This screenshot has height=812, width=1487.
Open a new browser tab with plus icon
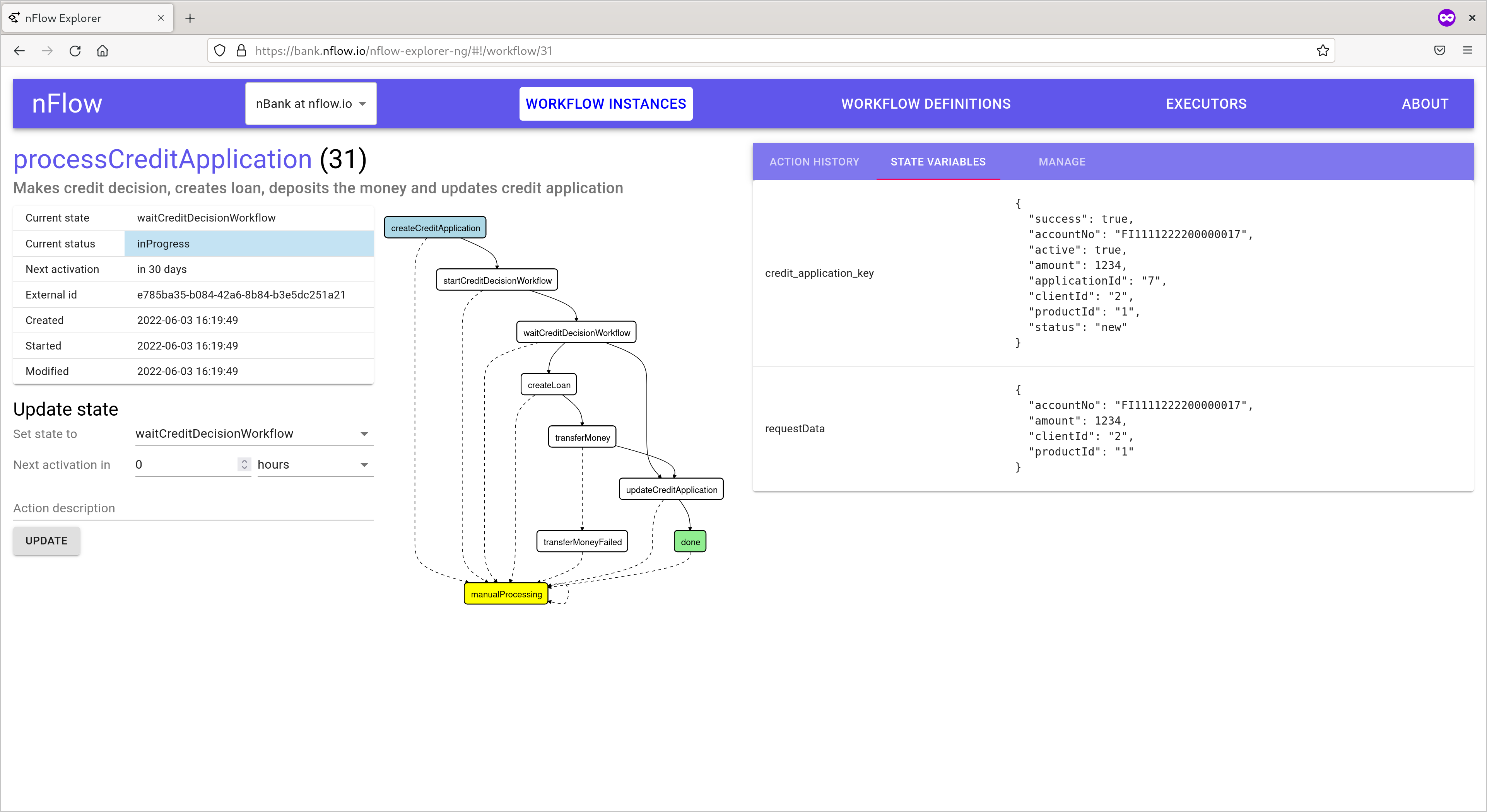tap(190, 18)
